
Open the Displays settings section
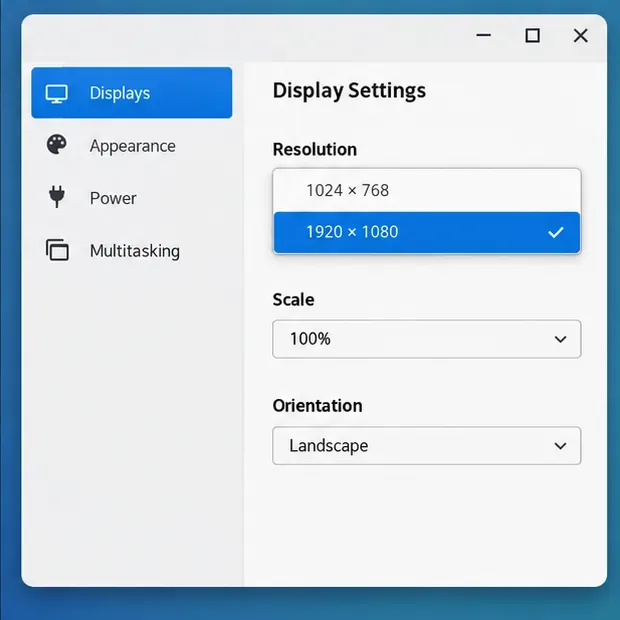(132, 93)
